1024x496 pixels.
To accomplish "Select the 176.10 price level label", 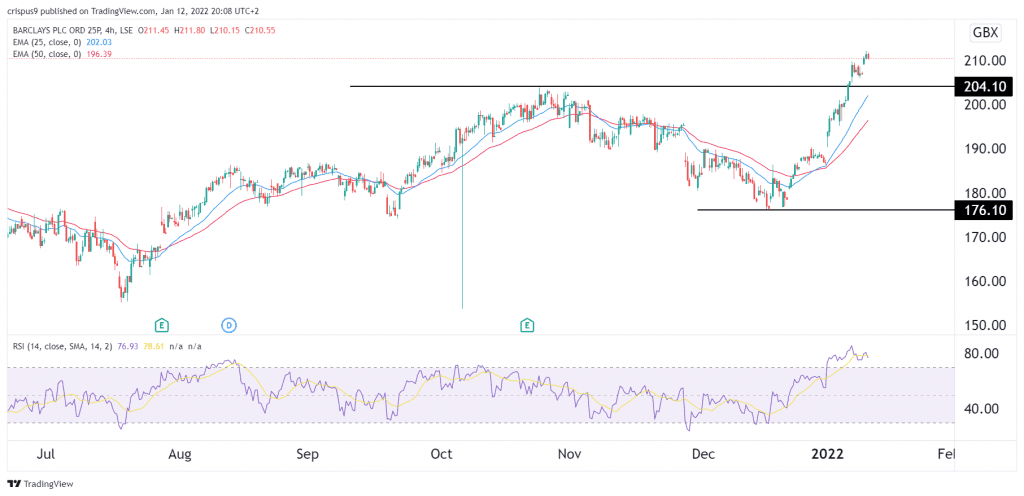I will [984, 209].
